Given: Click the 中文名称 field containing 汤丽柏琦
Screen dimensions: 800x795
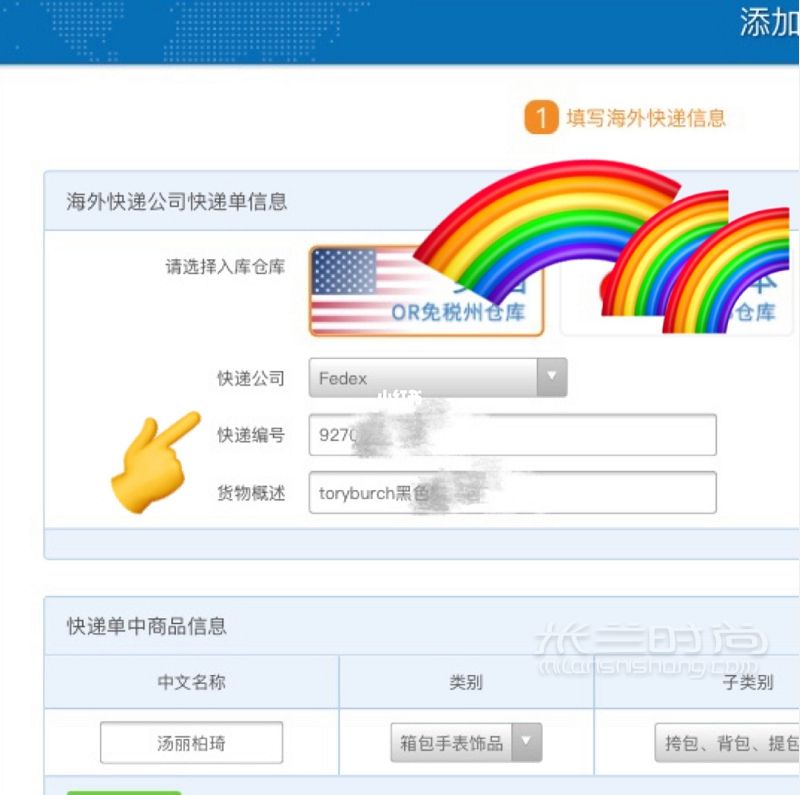Looking at the screenshot, I should 191,743.
